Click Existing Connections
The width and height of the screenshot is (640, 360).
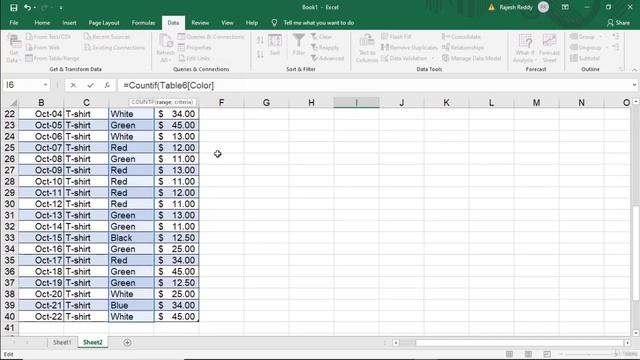click(x=114, y=47)
